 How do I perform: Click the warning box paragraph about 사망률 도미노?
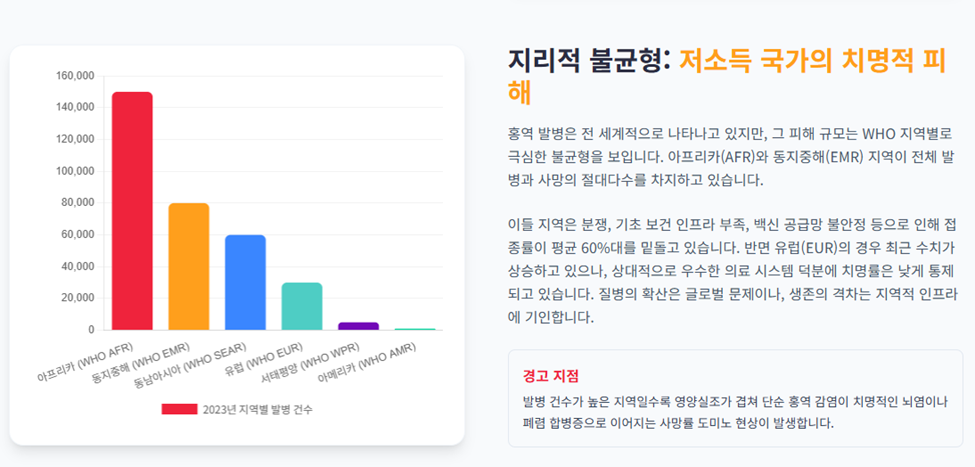(x=736, y=412)
